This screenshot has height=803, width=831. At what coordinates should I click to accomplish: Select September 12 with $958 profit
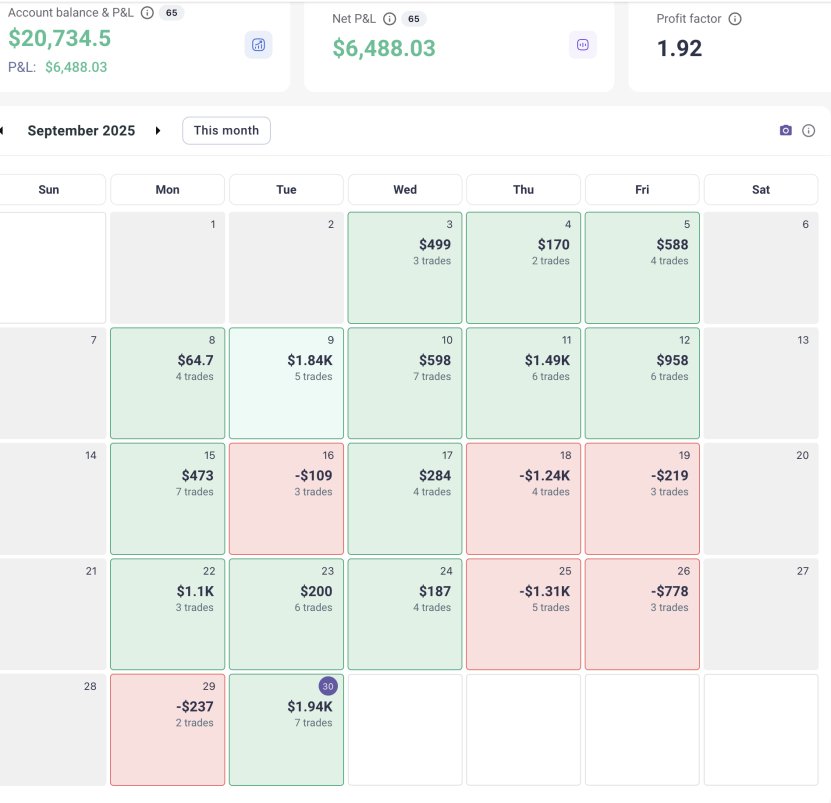coord(641,381)
